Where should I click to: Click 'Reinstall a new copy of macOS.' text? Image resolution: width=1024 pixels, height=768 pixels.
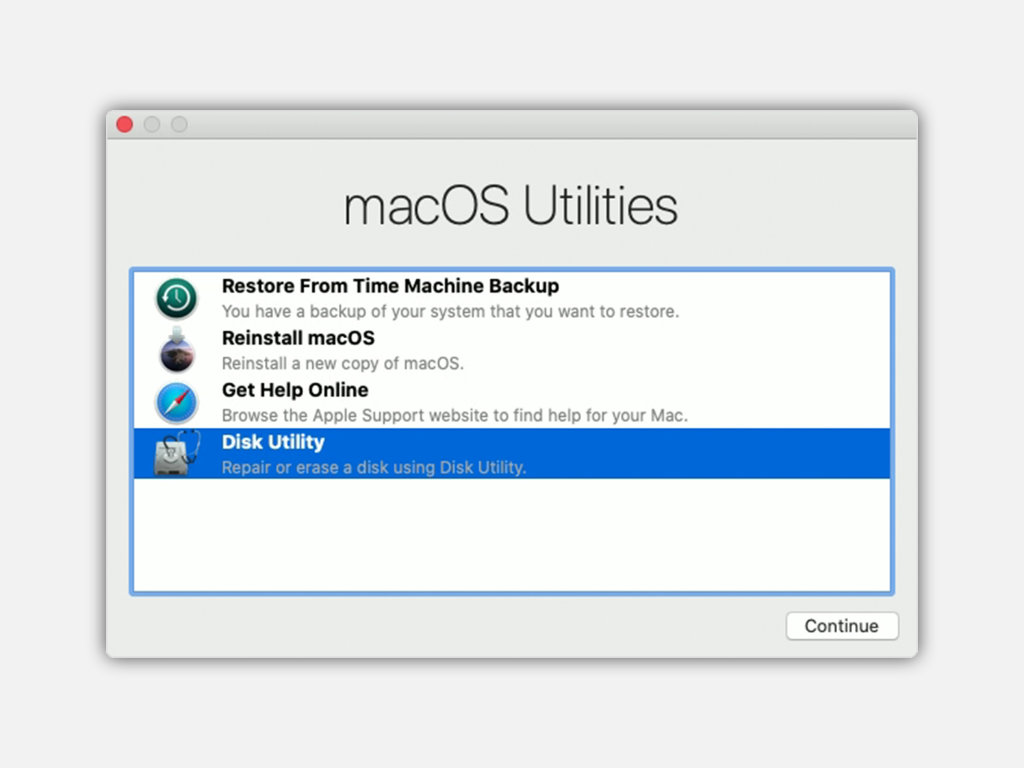342,363
